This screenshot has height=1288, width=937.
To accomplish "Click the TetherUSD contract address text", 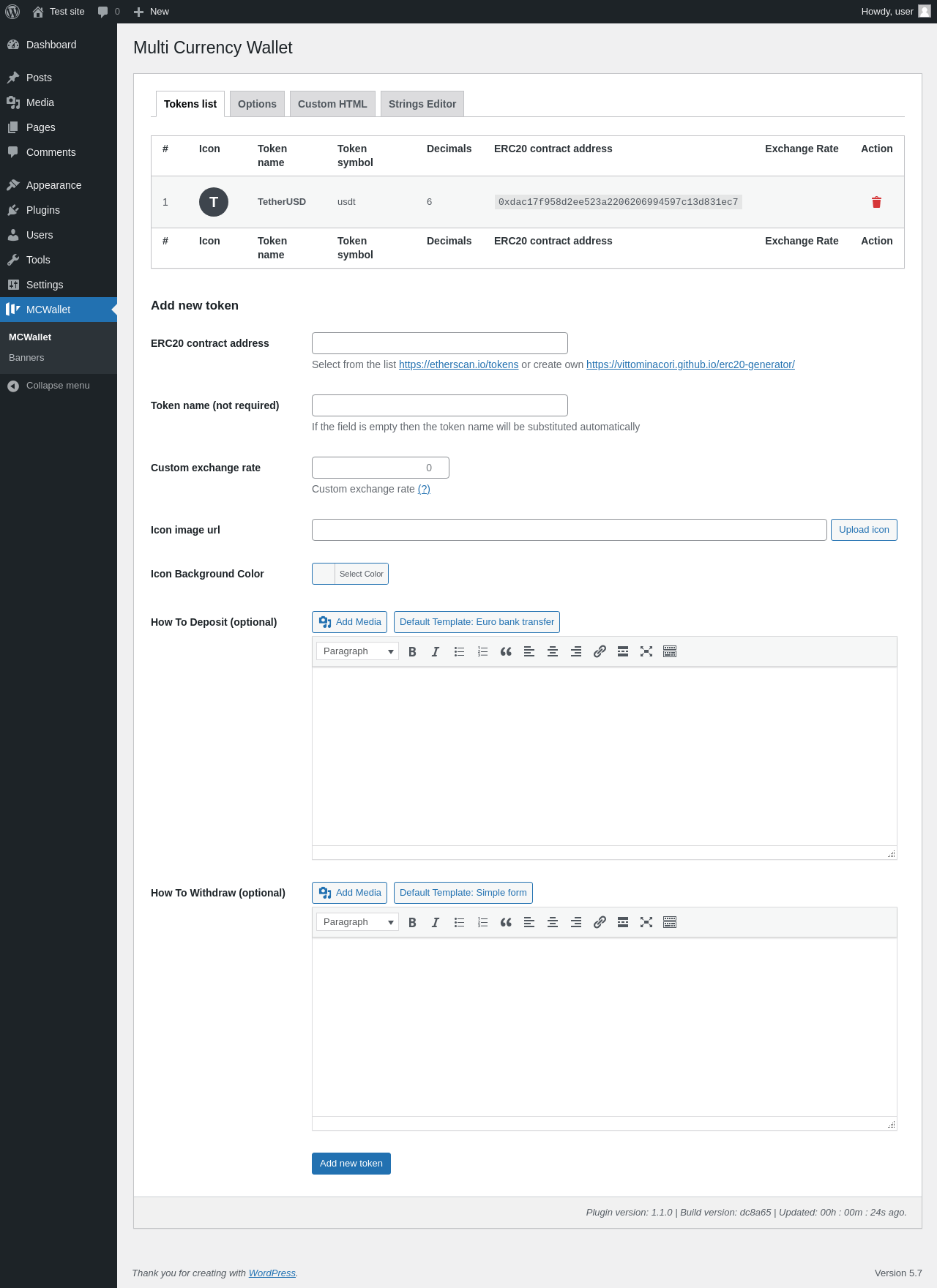I will pyautogui.click(x=619, y=202).
